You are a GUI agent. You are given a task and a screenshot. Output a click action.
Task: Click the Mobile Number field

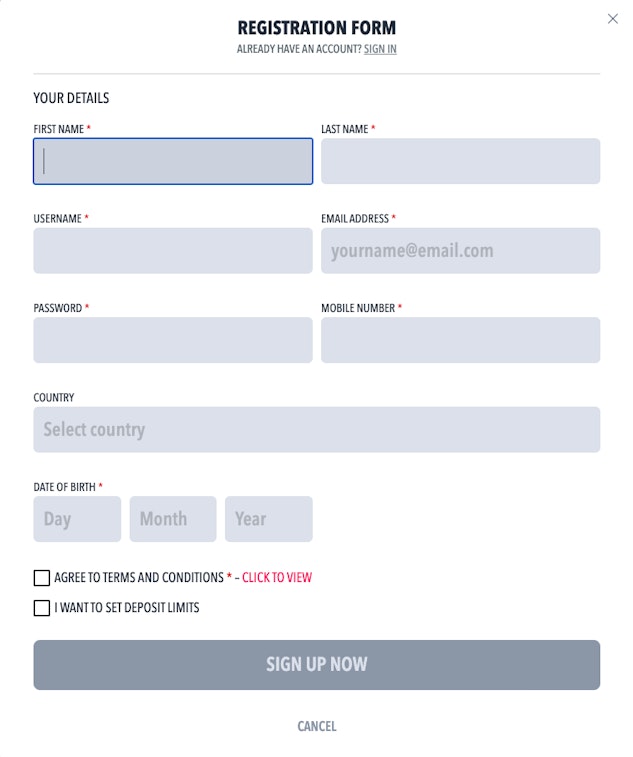point(460,340)
